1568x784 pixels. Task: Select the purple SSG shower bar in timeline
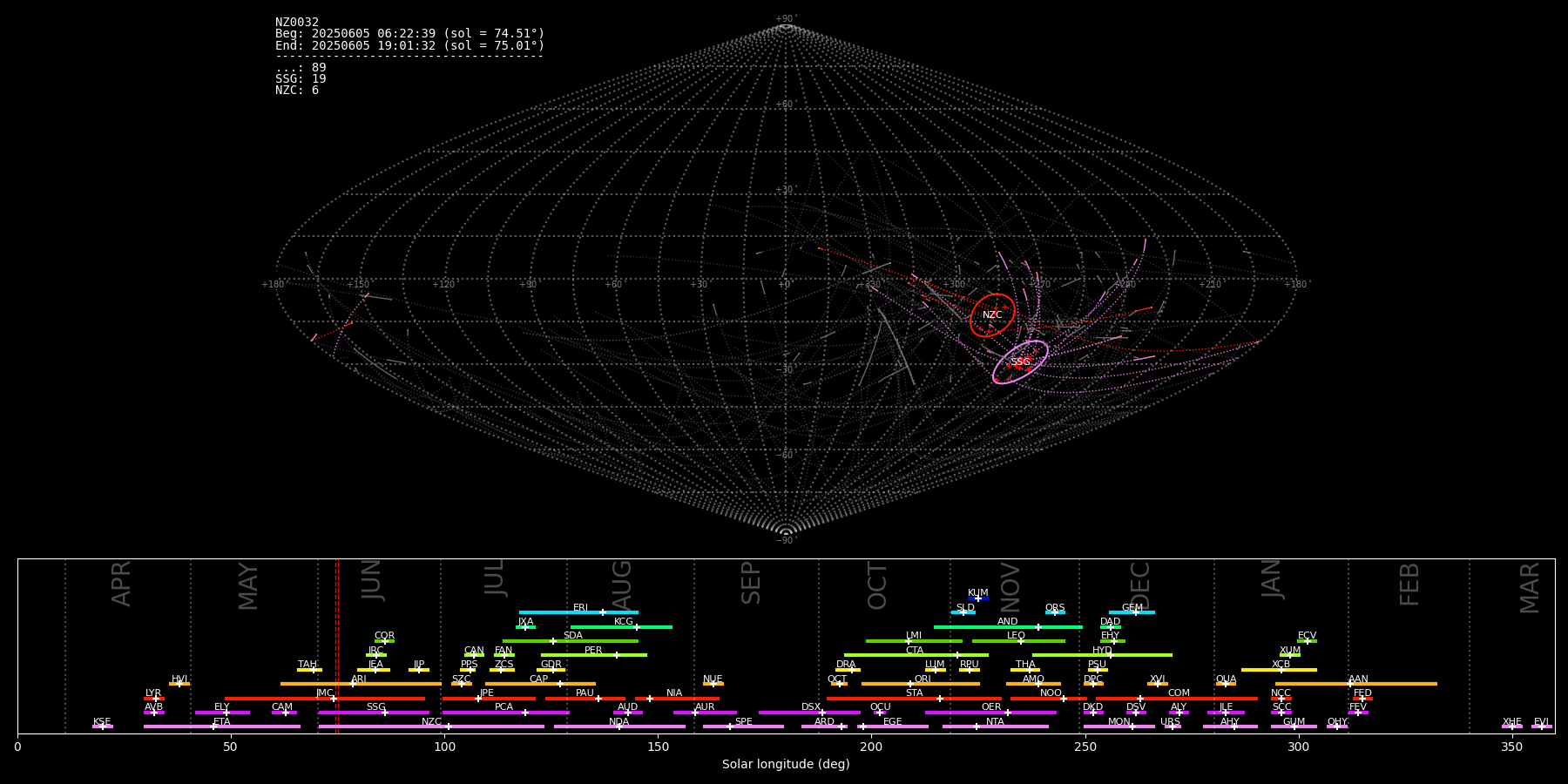point(374,713)
